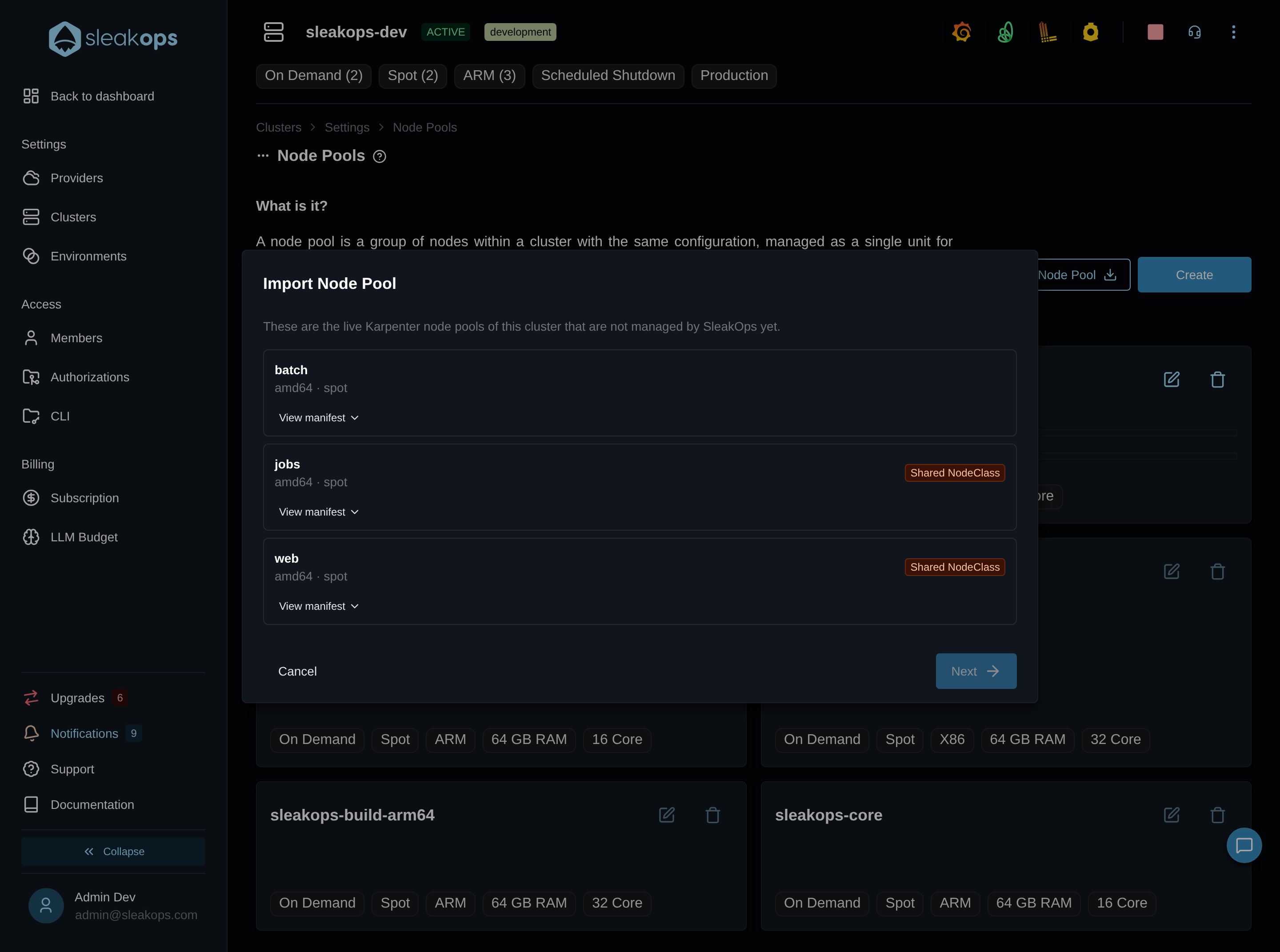Click Shared NodeClass badge on jobs pool

[x=955, y=473]
